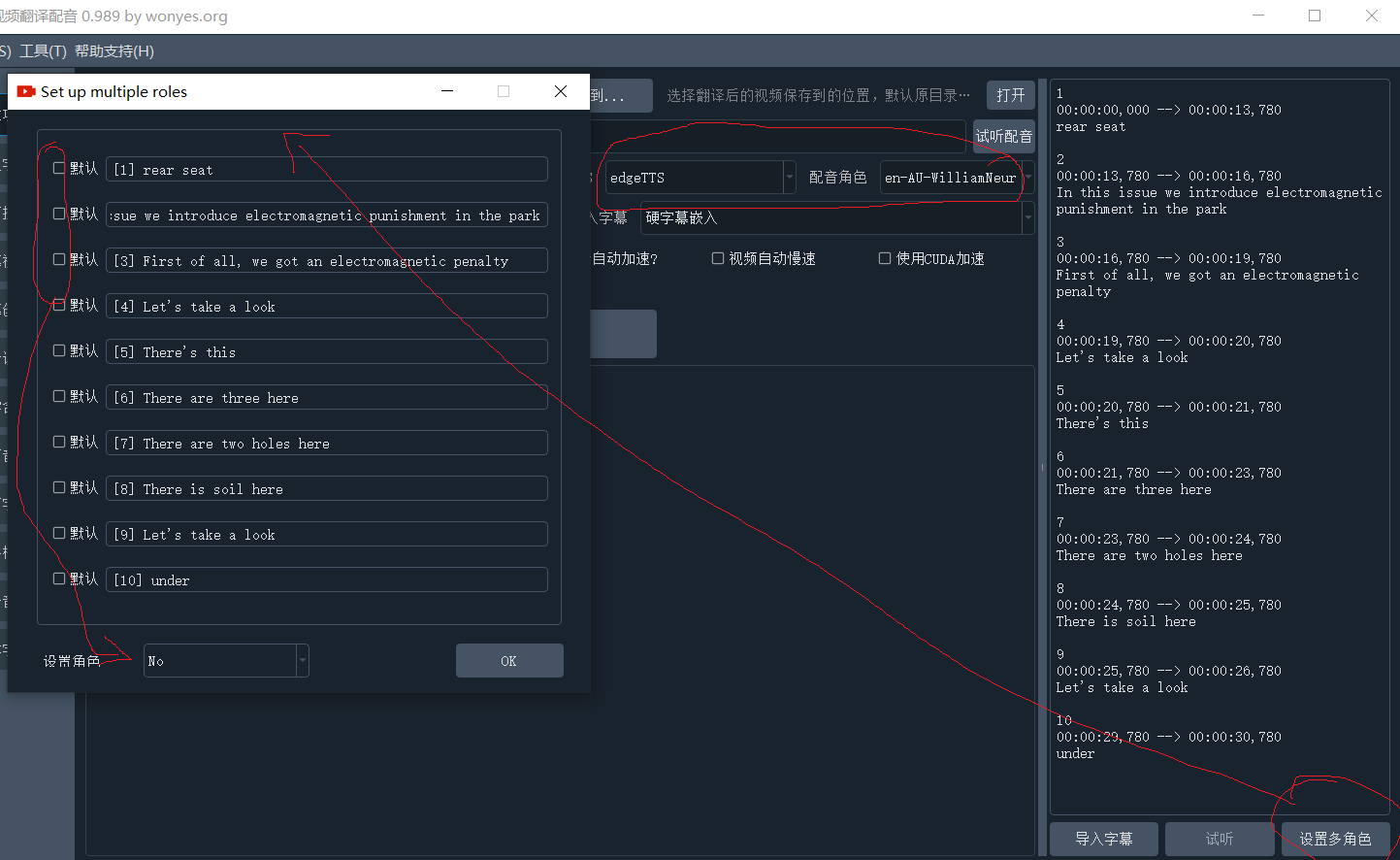The height and width of the screenshot is (860, 1400).
Task: Click OK in the multiple roles dialog
Action: pyautogui.click(x=509, y=661)
